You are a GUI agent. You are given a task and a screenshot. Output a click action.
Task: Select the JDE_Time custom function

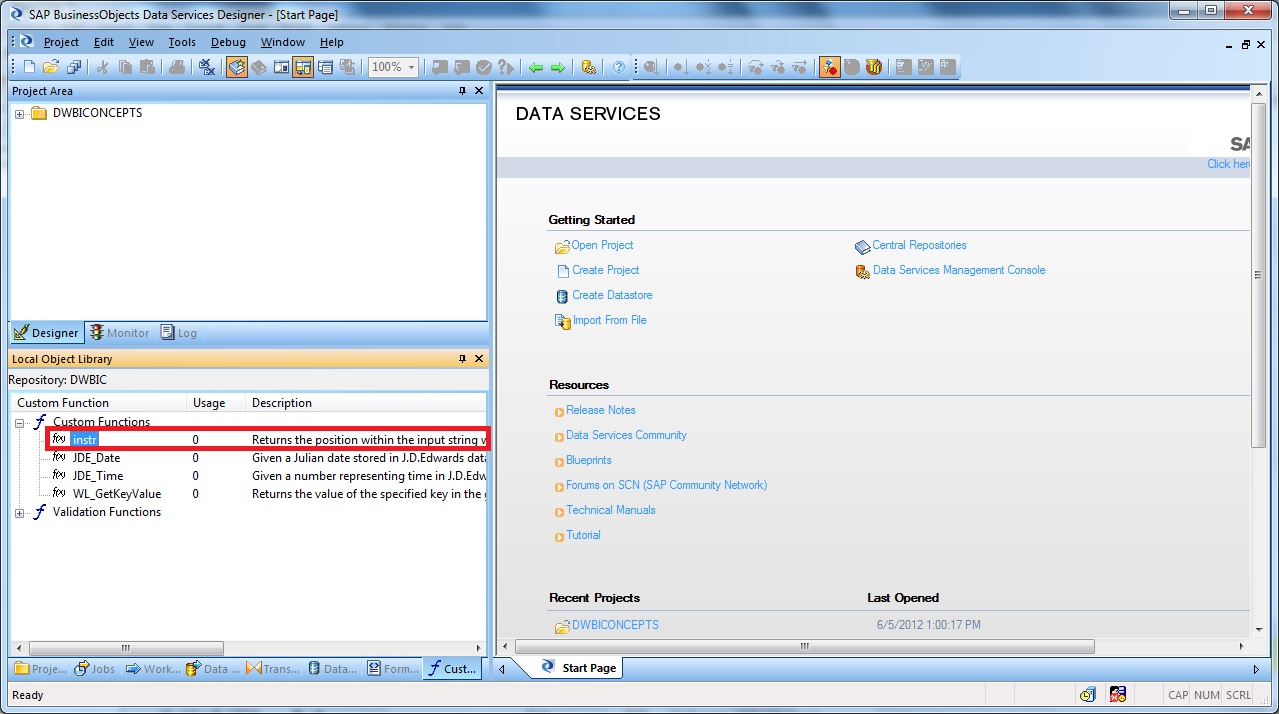click(x=98, y=476)
